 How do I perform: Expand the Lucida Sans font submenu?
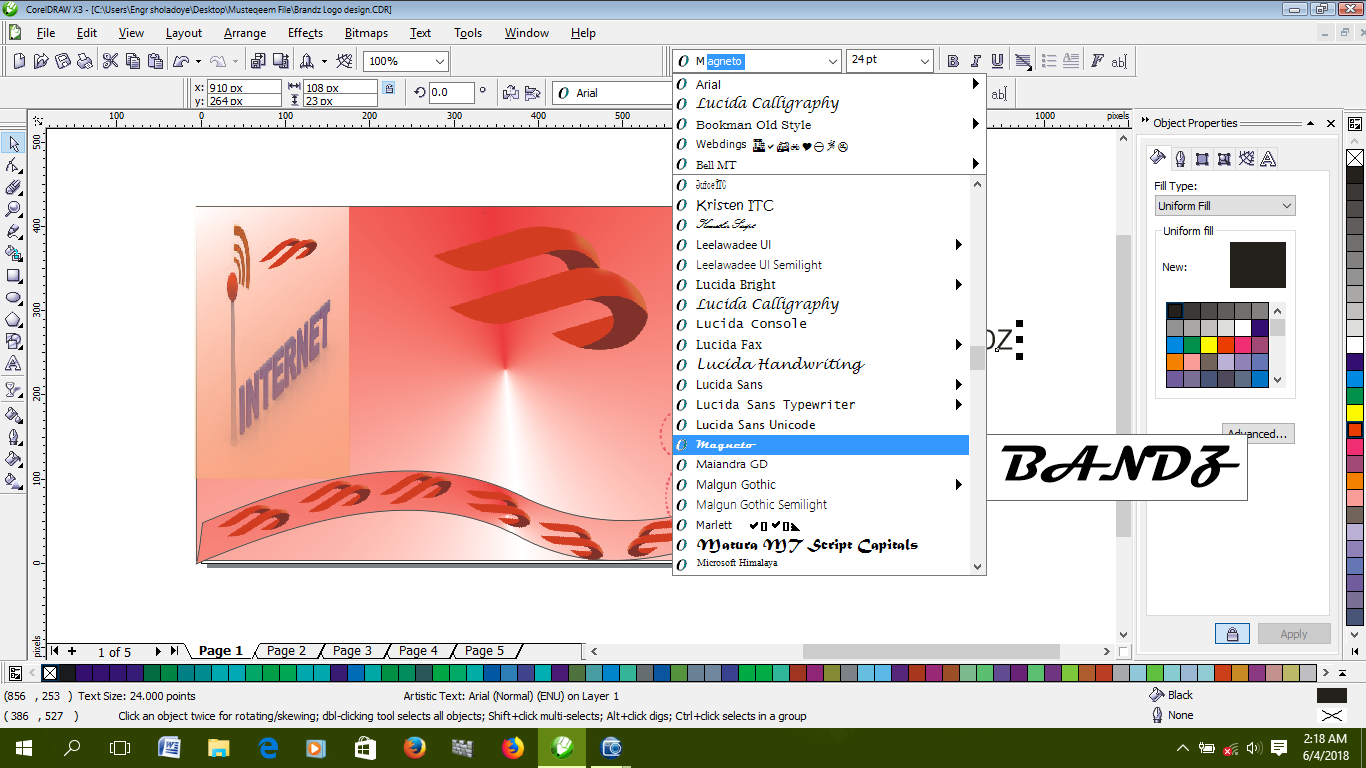[958, 384]
